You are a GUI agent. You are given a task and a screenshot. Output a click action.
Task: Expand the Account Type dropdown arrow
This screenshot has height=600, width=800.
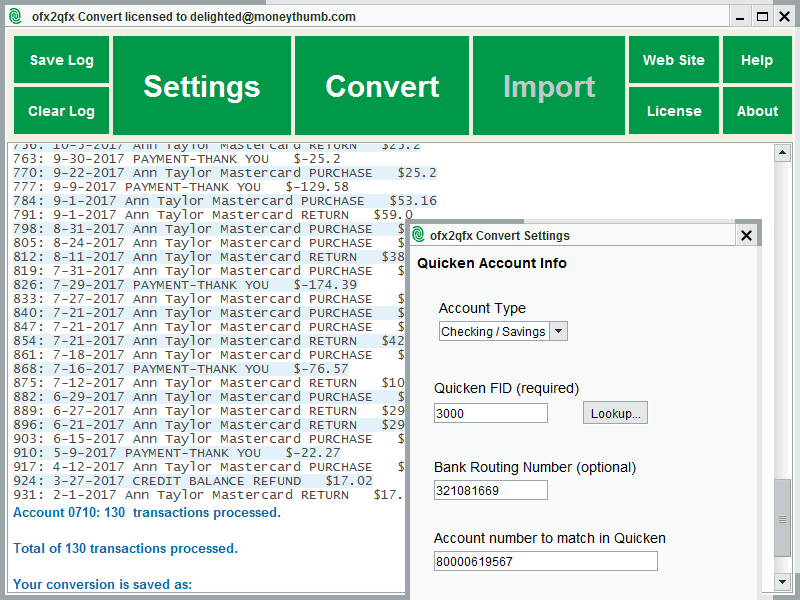[x=559, y=331]
